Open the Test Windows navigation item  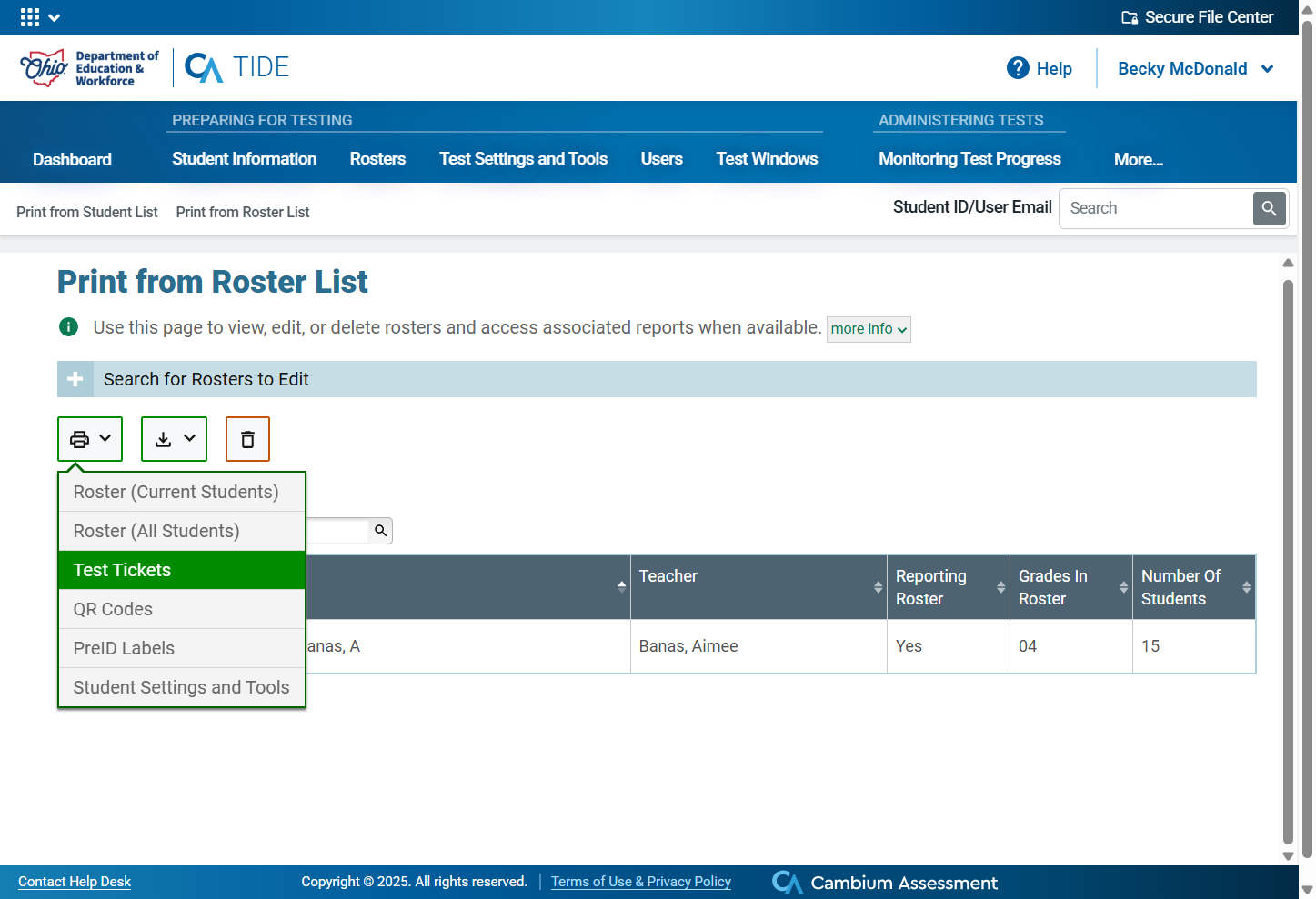click(x=767, y=159)
